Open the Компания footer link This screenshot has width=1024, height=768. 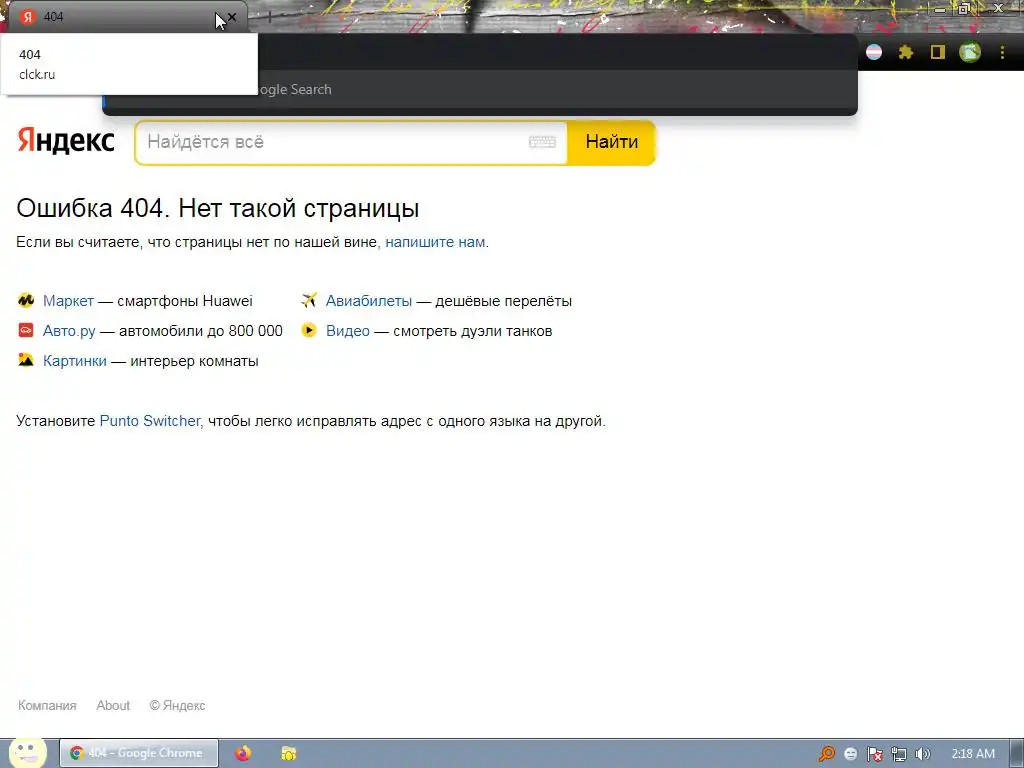tap(47, 705)
